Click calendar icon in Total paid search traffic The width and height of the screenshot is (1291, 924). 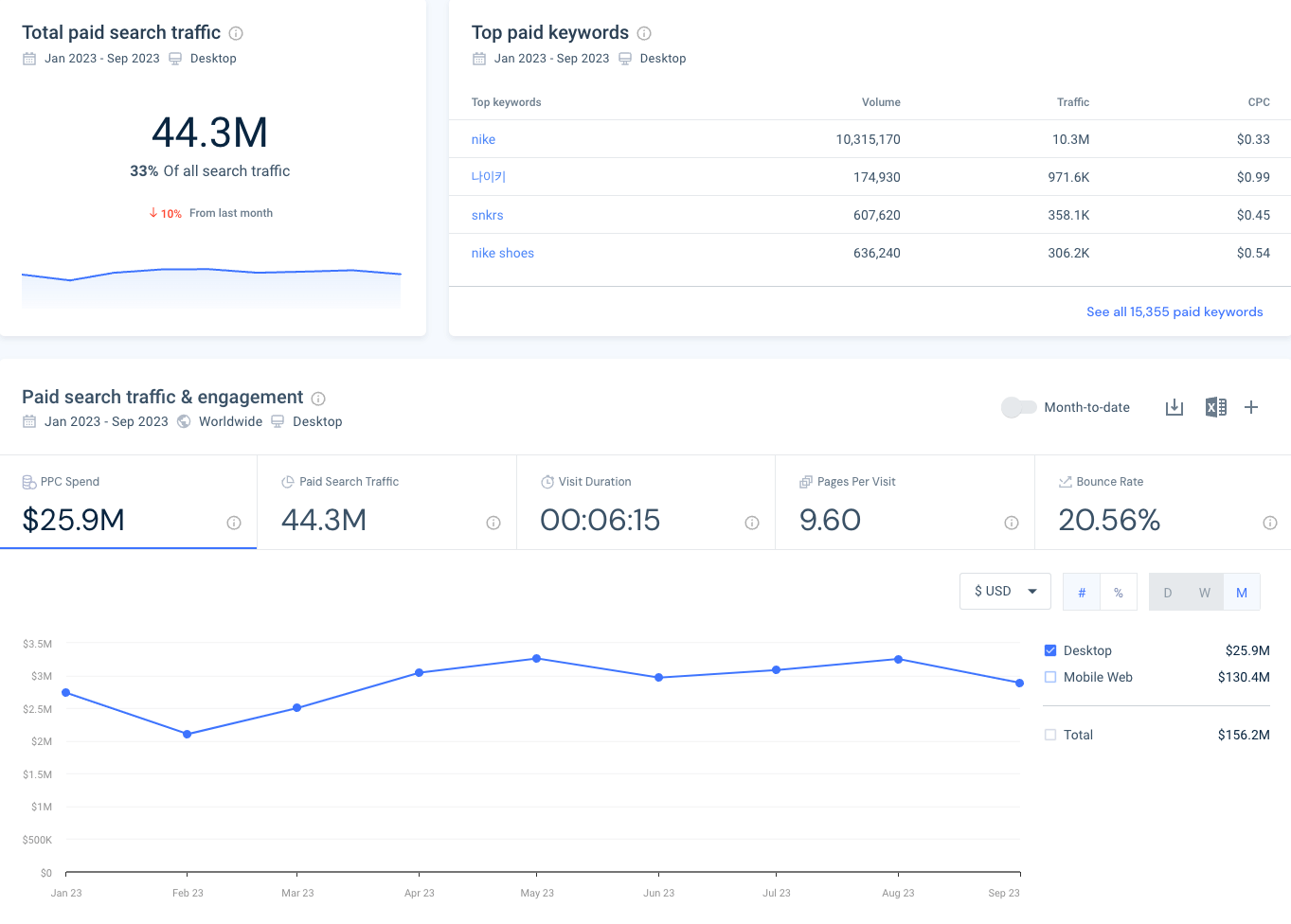(x=29, y=59)
